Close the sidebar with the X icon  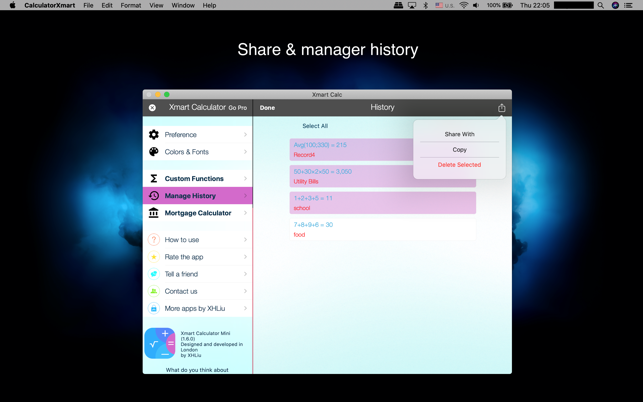pyautogui.click(x=152, y=107)
